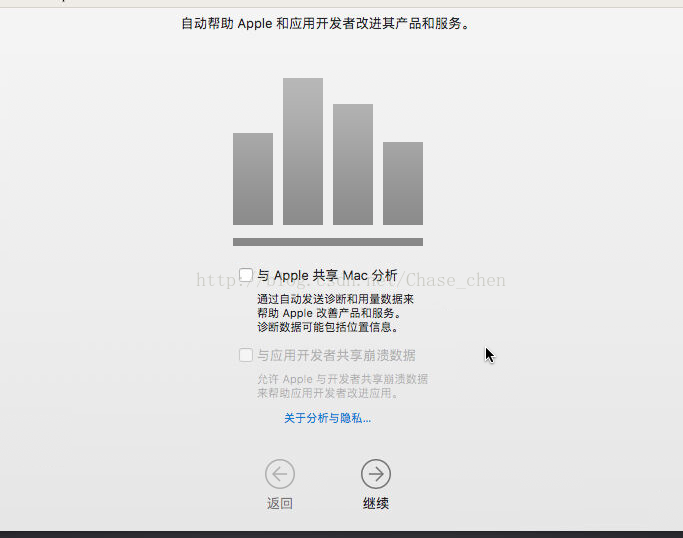Click text 自动帮助 Apple 和应用开发者改进其产品和服务
Screen dimensions: 683x538
(325, 24)
